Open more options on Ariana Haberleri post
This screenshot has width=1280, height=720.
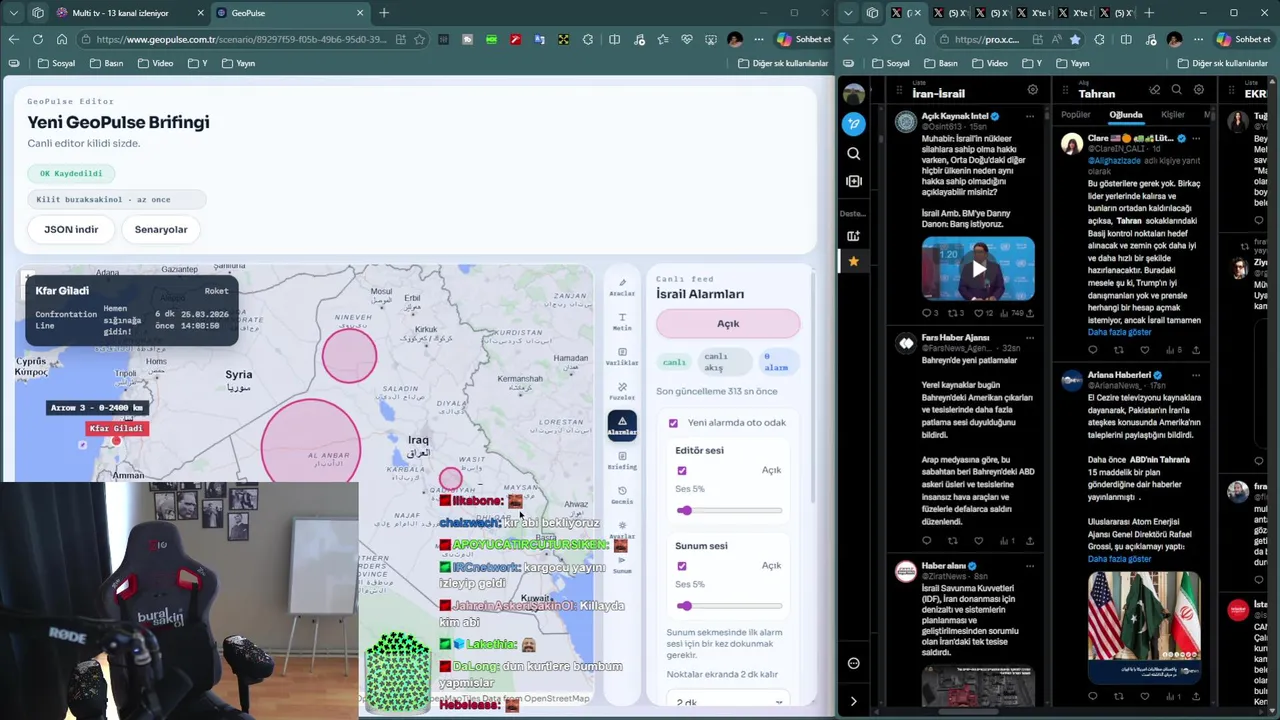1195,375
